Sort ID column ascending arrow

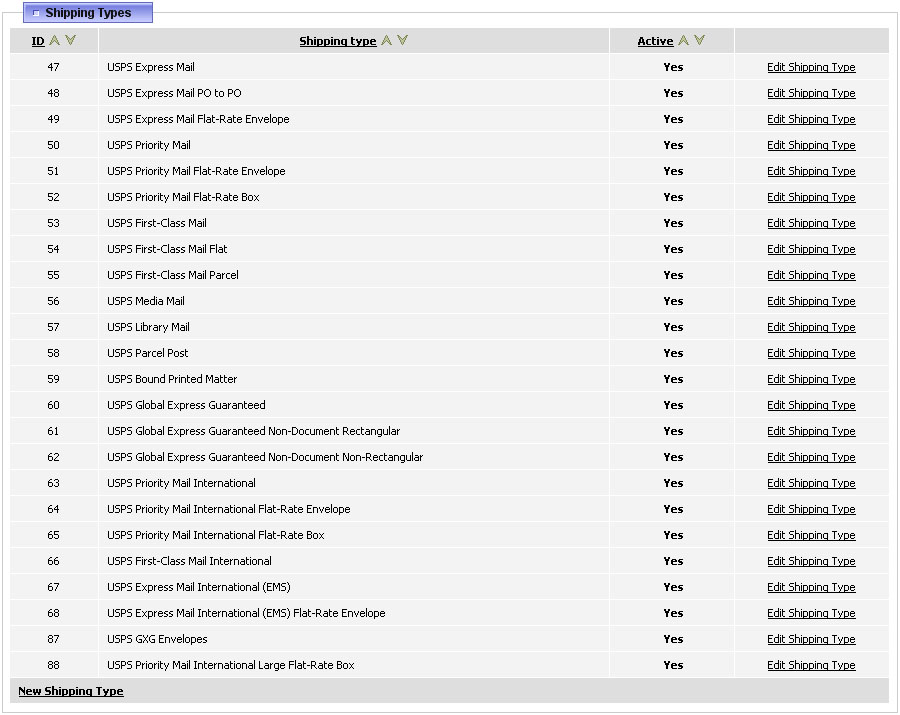pos(55,40)
